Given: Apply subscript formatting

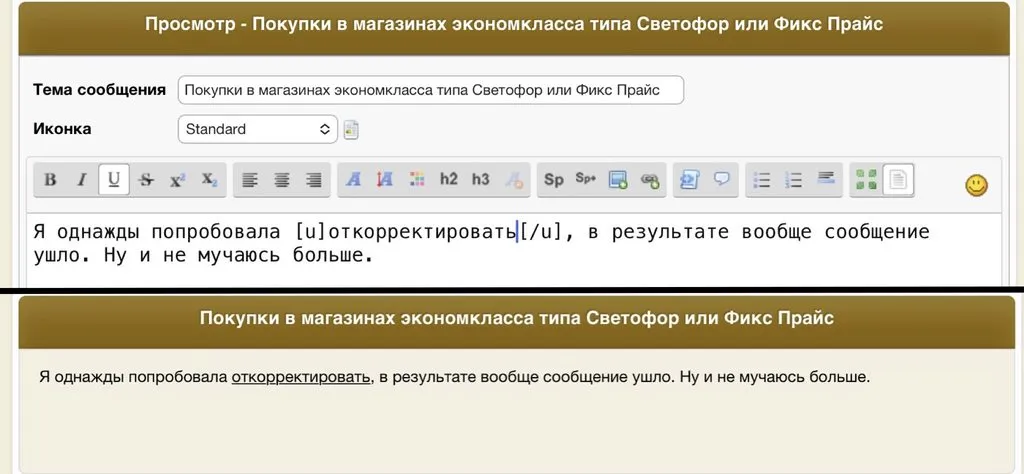Looking at the screenshot, I should 209,180.
